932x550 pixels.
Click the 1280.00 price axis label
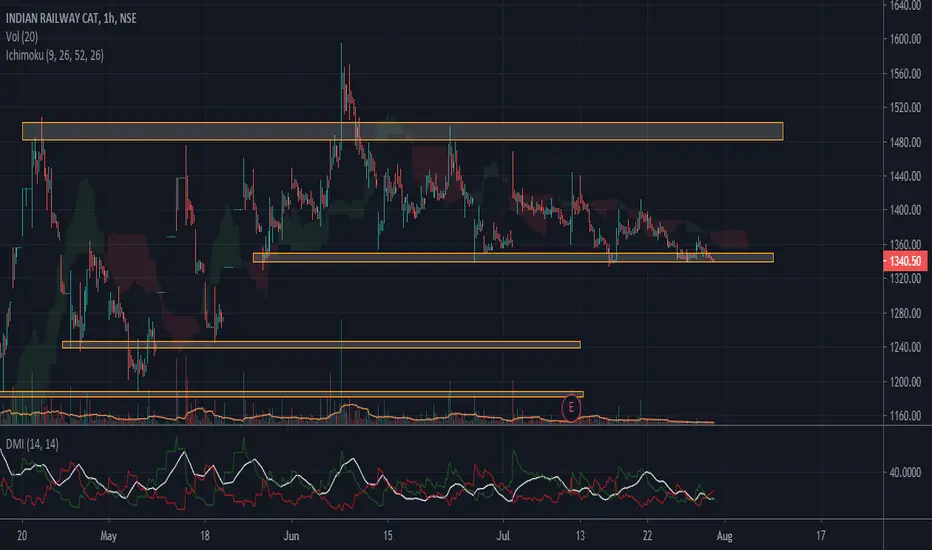pos(905,313)
